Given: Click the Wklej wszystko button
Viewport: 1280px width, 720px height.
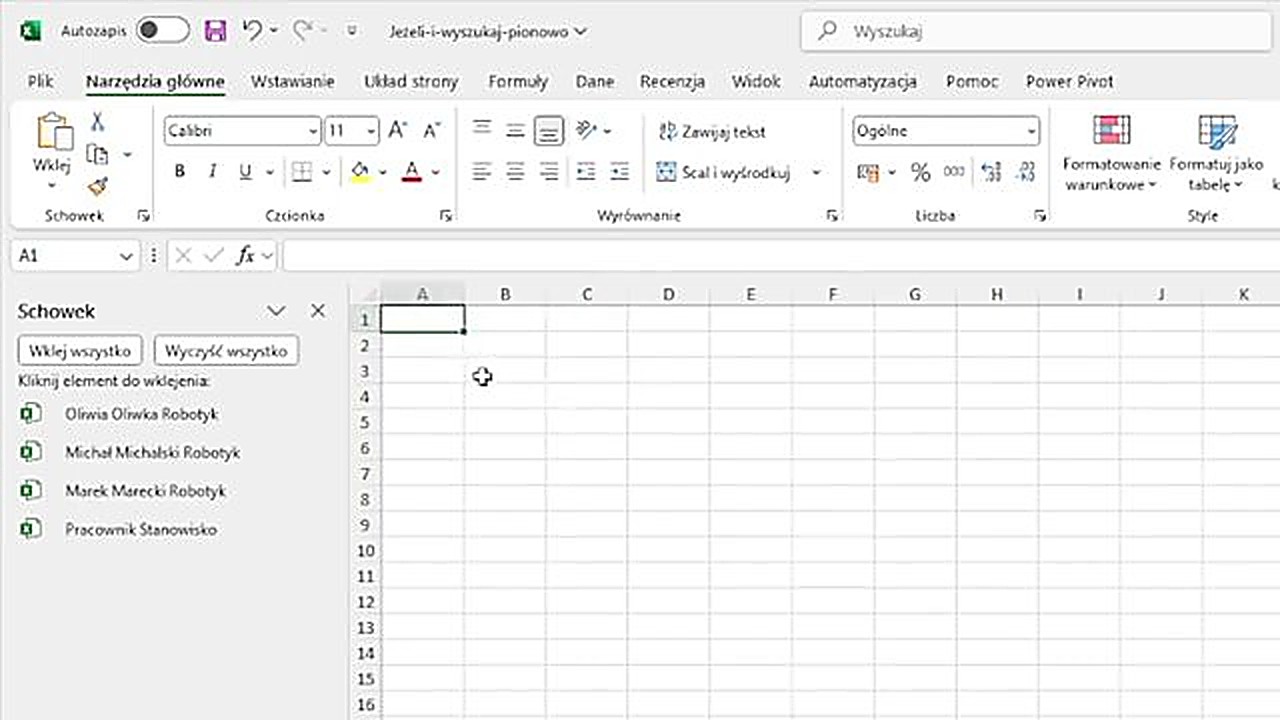Looking at the screenshot, I should [x=80, y=351].
